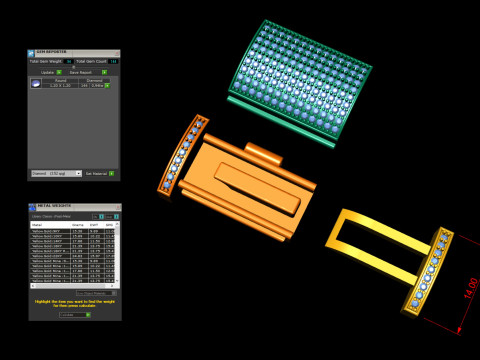Click the right arrow of the horizontal scrollbar
Image resolution: width=480 pixels, height=360 pixels.
(112, 286)
